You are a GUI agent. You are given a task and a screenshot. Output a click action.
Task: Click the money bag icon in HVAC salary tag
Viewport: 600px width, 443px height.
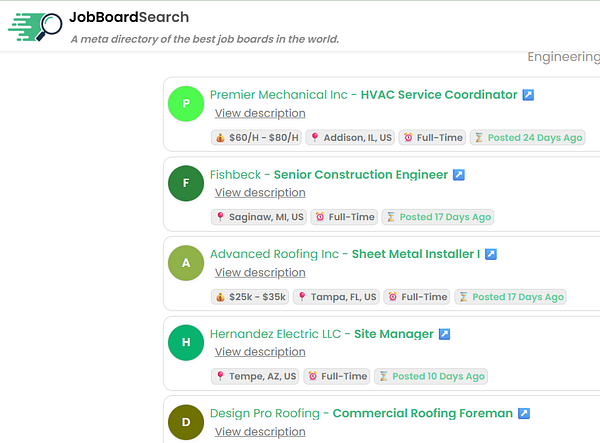coord(220,137)
